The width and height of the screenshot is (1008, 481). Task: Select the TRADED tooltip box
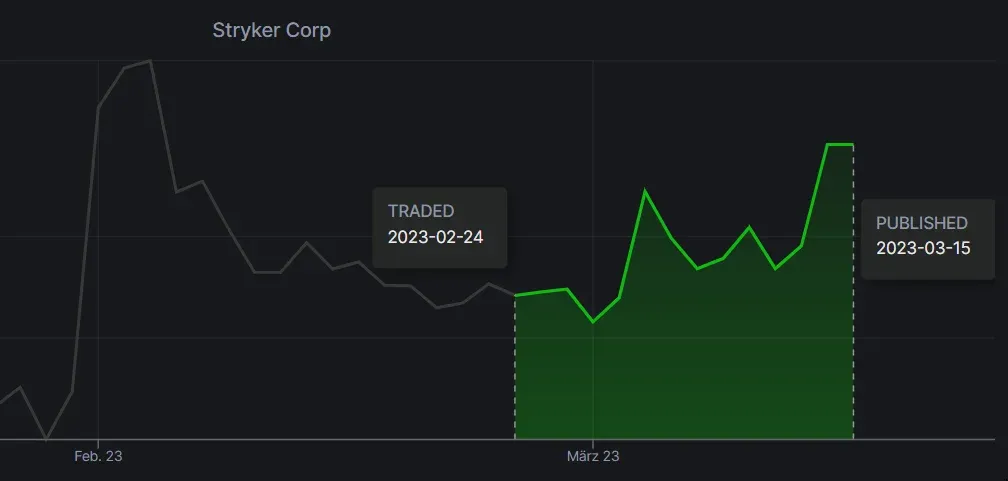tap(439, 227)
